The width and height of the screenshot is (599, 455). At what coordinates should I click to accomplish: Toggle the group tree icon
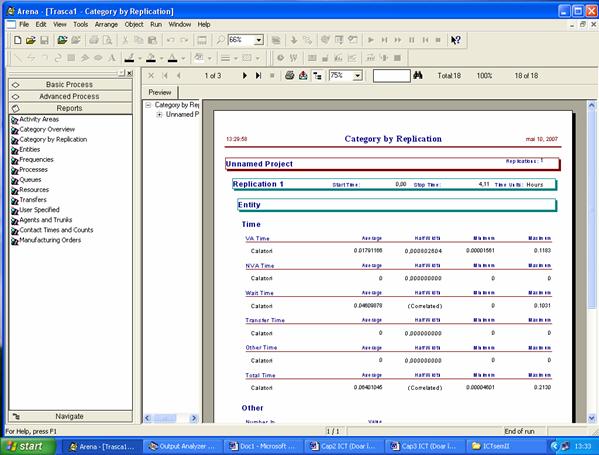tap(317, 76)
